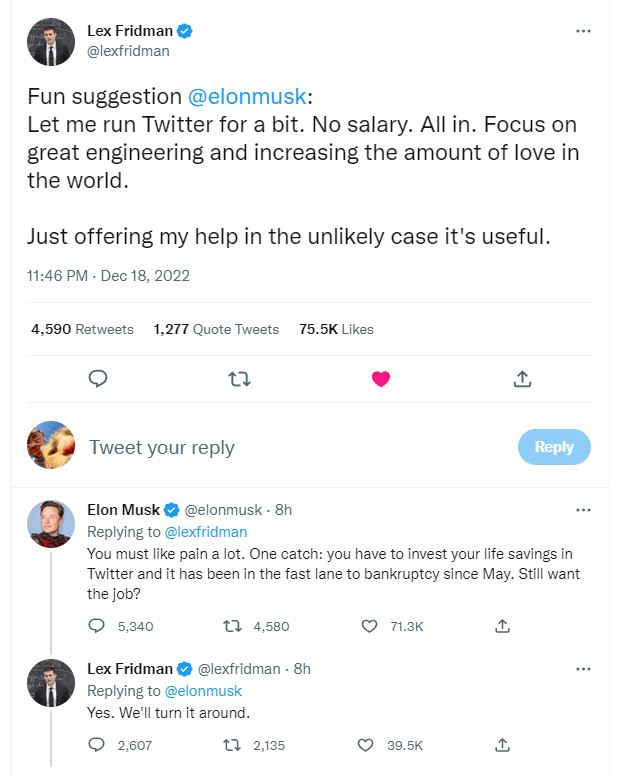Unlike the main tweet with the pink heart
This screenshot has height=776, width=619.
coord(380,379)
